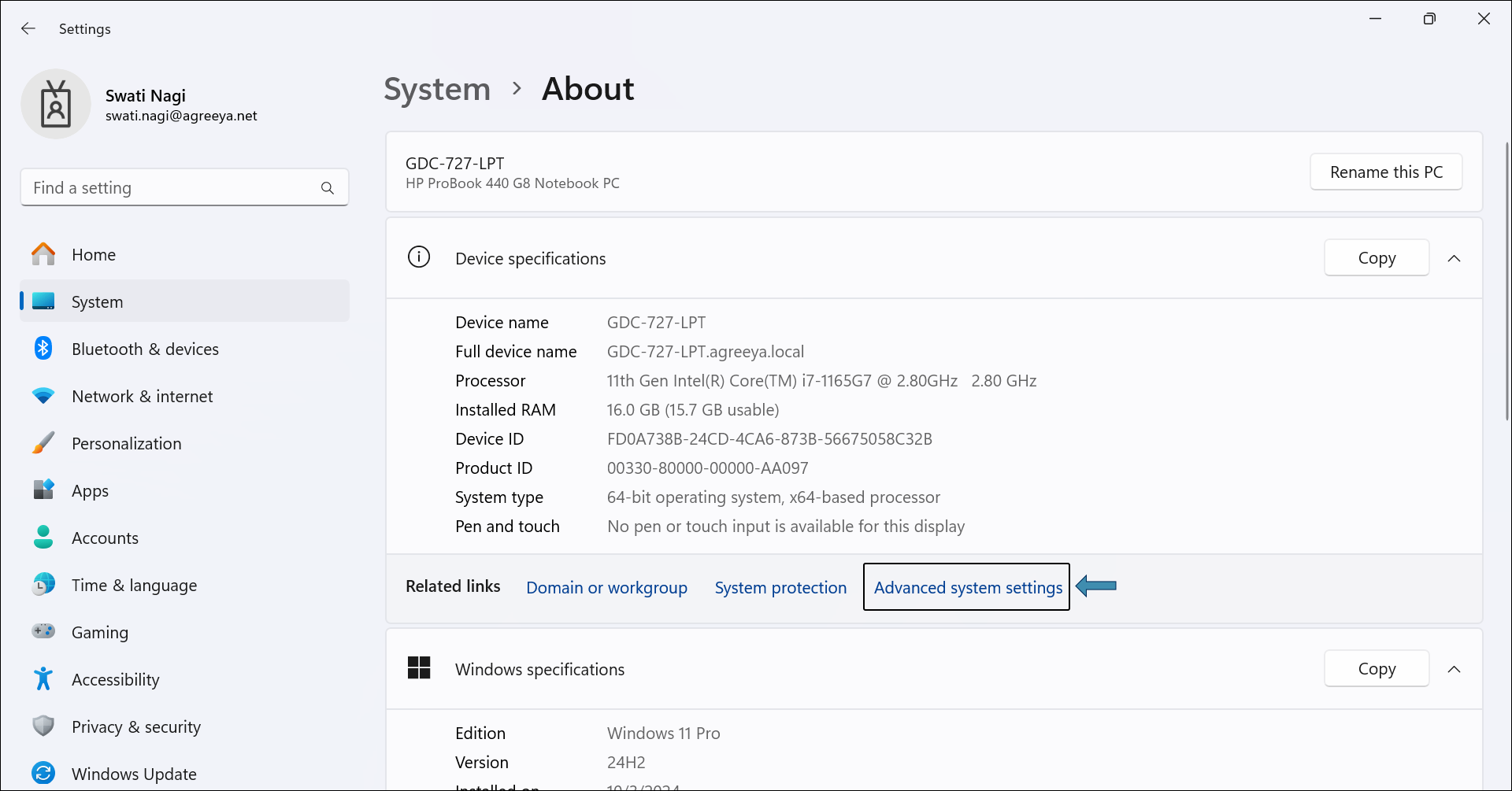Click the vertical scrollbar thumb
The image size is (1512, 791).
pyautogui.click(x=1507, y=281)
